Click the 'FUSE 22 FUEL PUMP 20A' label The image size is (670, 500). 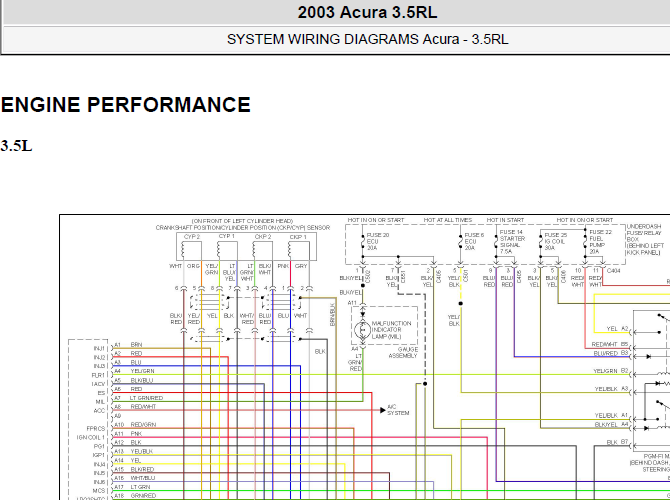click(x=600, y=242)
